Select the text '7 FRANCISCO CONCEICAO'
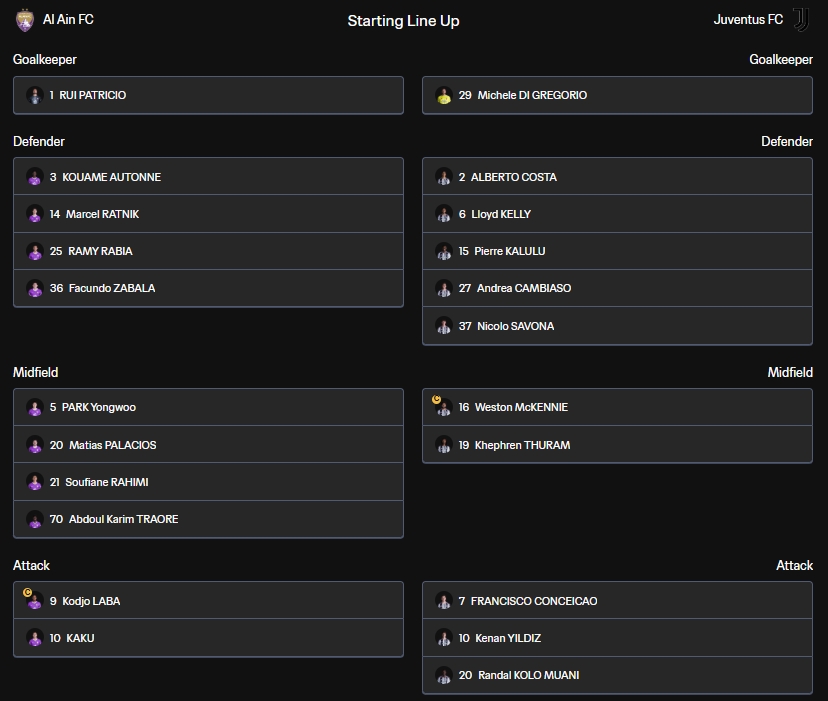Image resolution: width=828 pixels, height=701 pixels. (528, 601)
